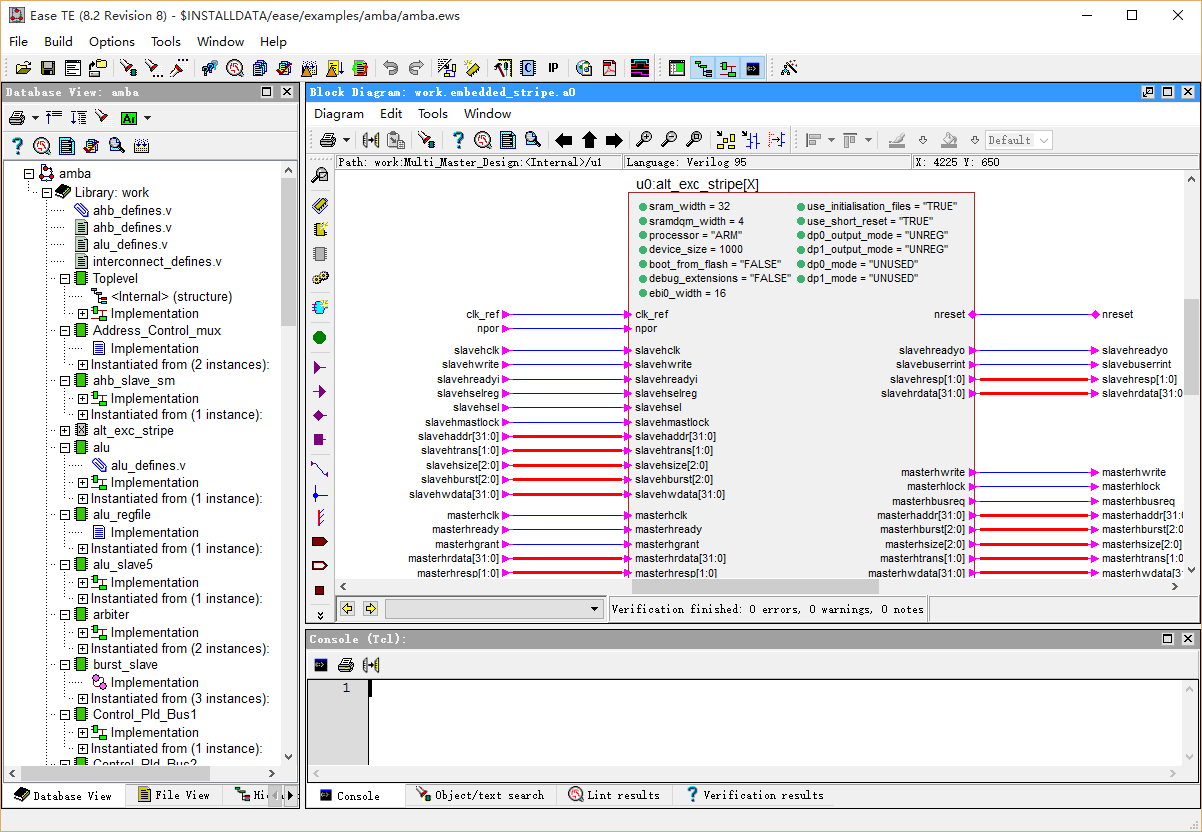
Task: Select the dark red filled tag tool
Action: [320, 542]
